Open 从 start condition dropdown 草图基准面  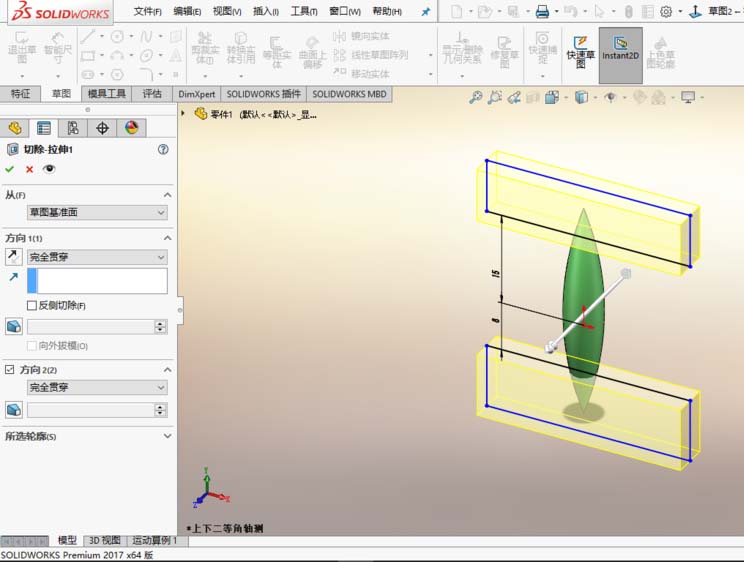(x=97, y=212)
